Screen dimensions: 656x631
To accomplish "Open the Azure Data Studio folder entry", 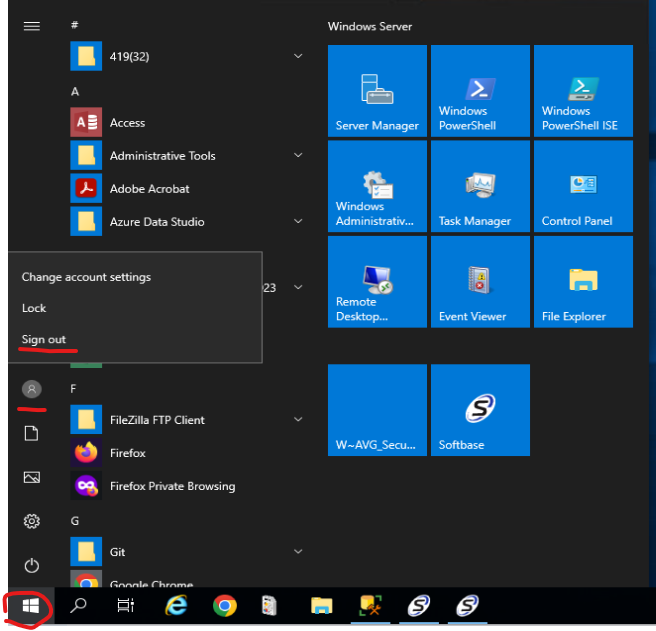I will coord(187,222).
